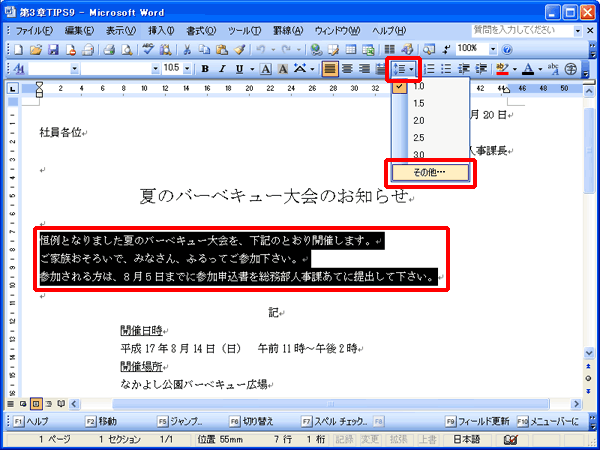Insert an Excel worksheet from the toolbar
Viewport: 600px width, 450px height.
(368, 49)
